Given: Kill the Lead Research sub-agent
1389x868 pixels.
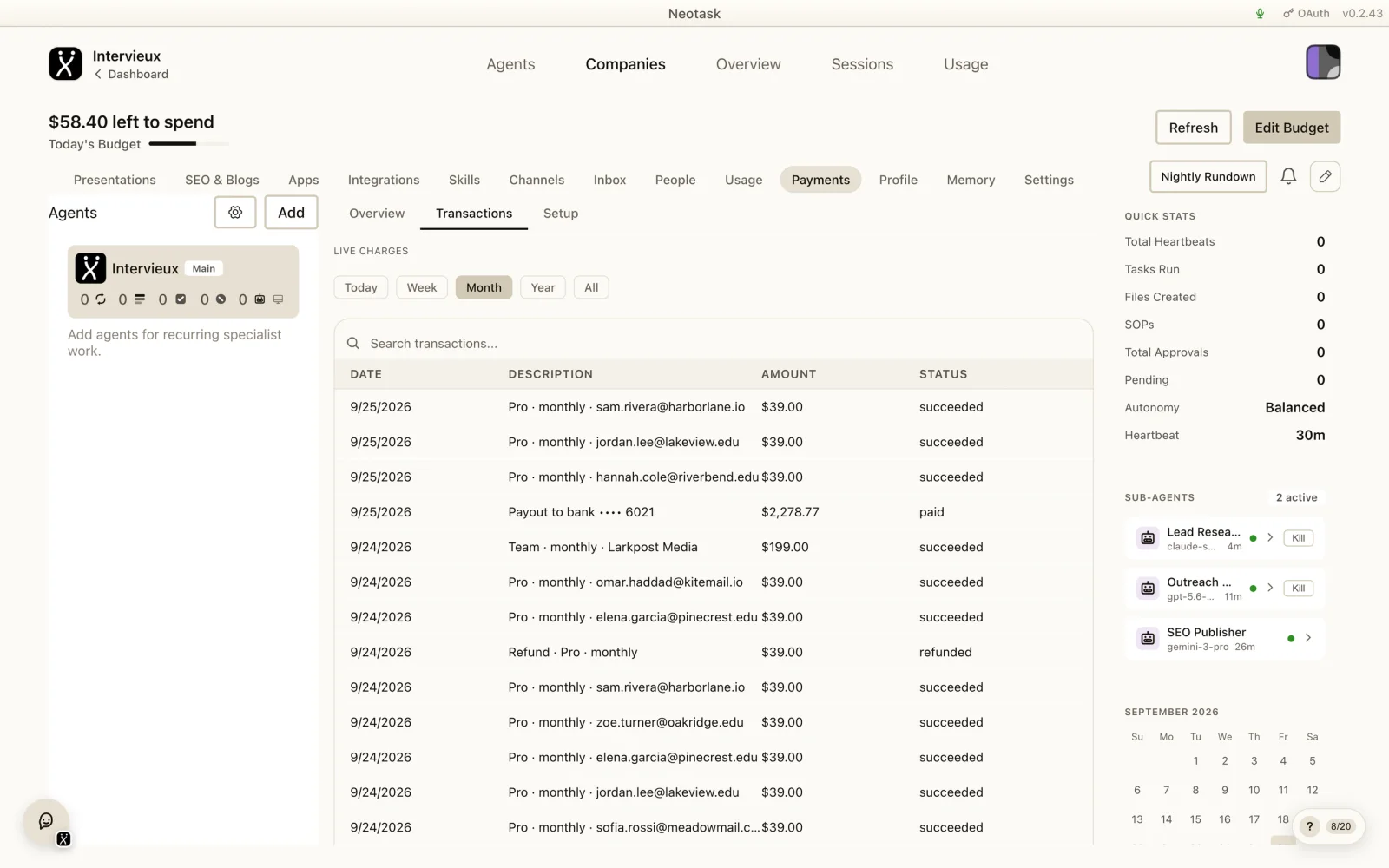Looking at the screenshot, I should [x=1299, y=538].
